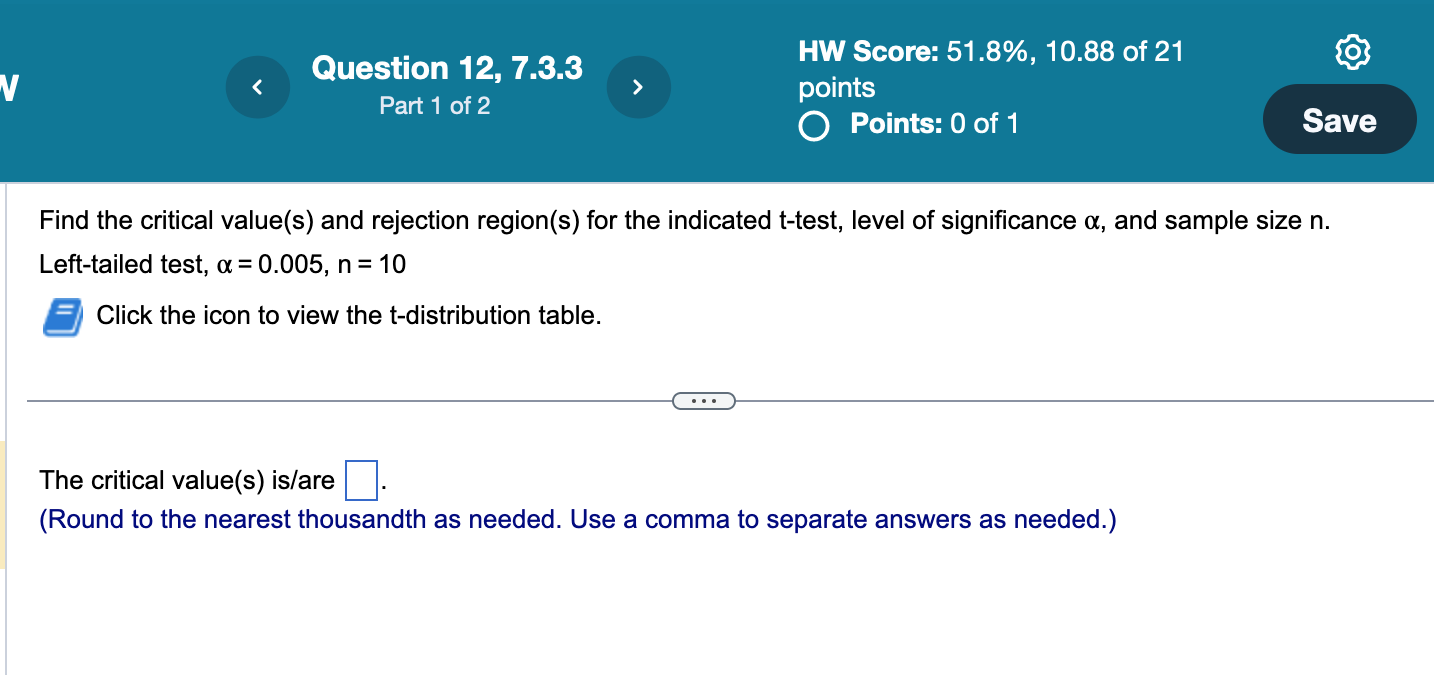Click the horizontal divider line above answer area
The height and width of the screenshot is (675, 1434).
coord(350,400)
